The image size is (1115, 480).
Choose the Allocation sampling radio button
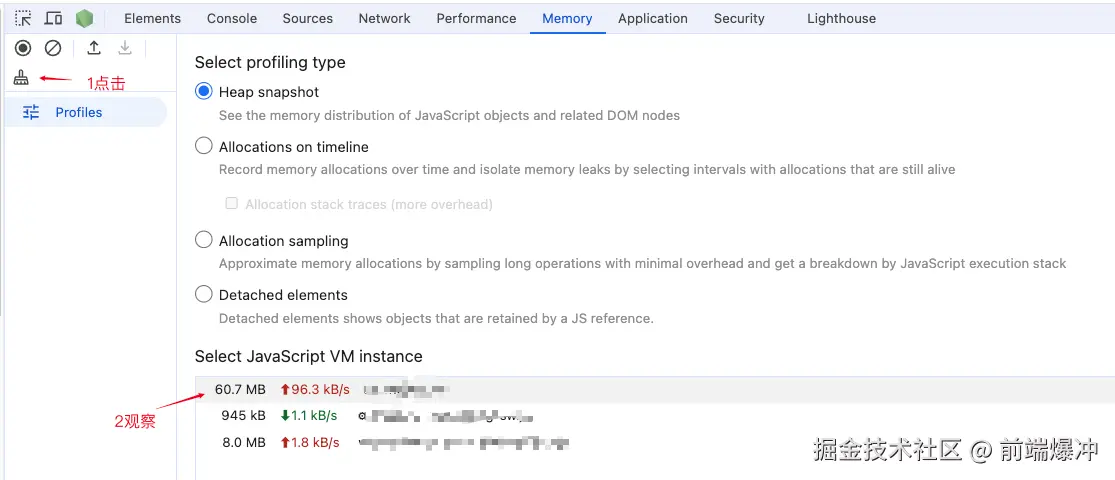204,240
